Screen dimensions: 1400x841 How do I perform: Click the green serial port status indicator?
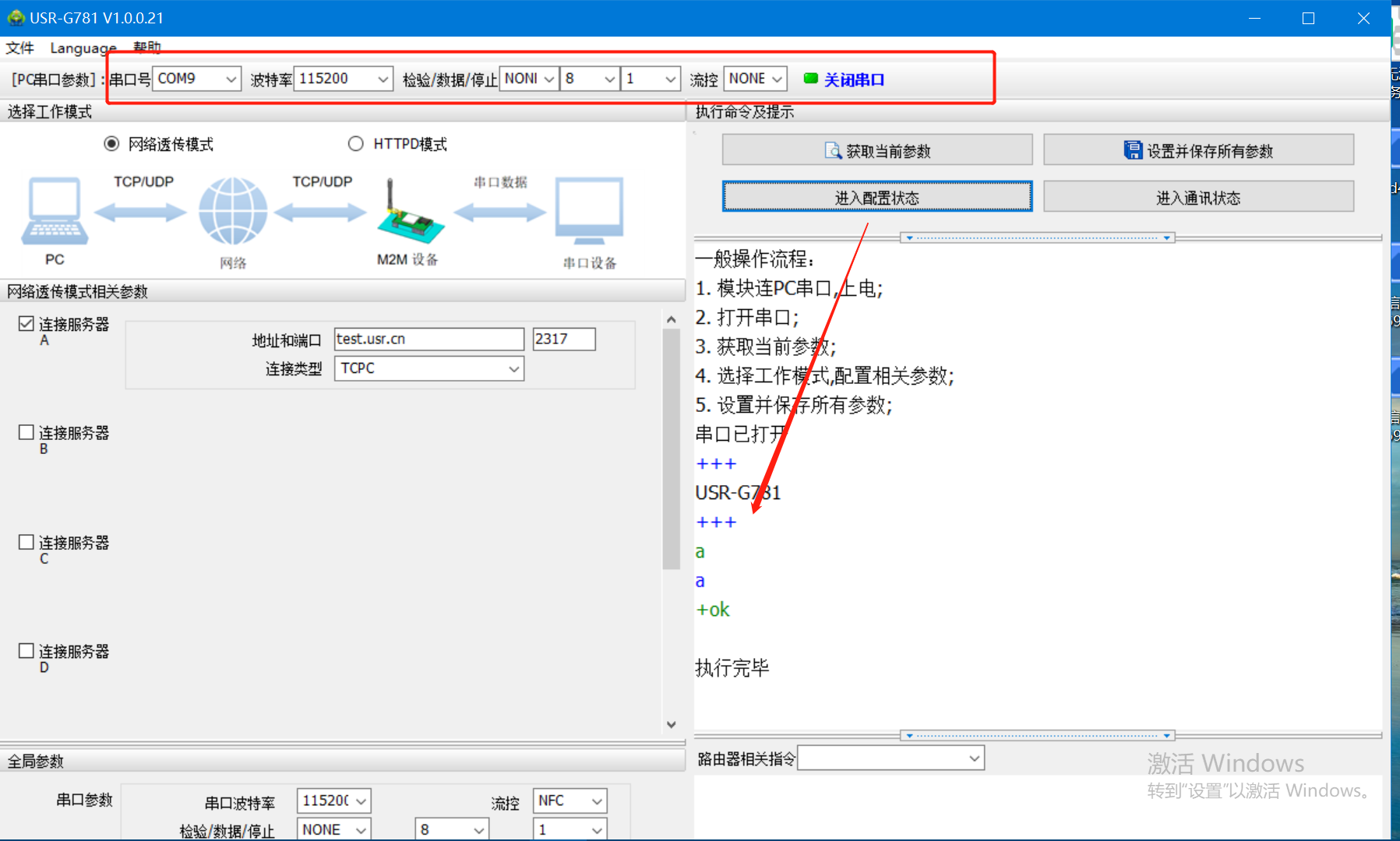(810, 79)
